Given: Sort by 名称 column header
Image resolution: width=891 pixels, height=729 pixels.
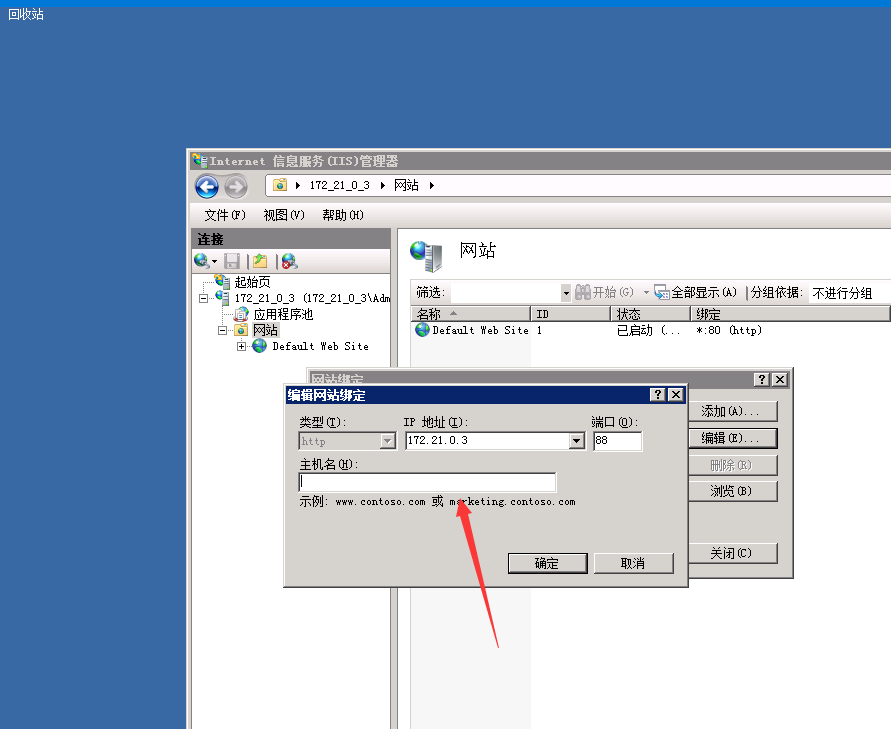Looking at the screenshot, I should 471,314.
